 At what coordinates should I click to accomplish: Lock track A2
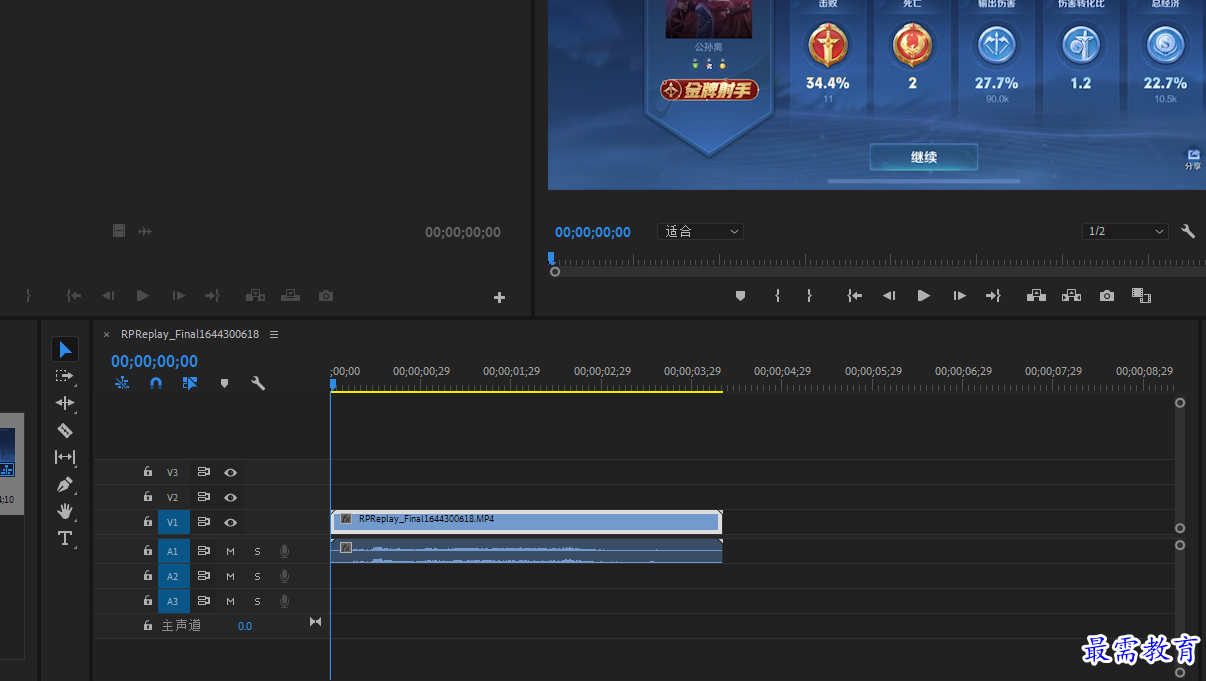point(148,576)
